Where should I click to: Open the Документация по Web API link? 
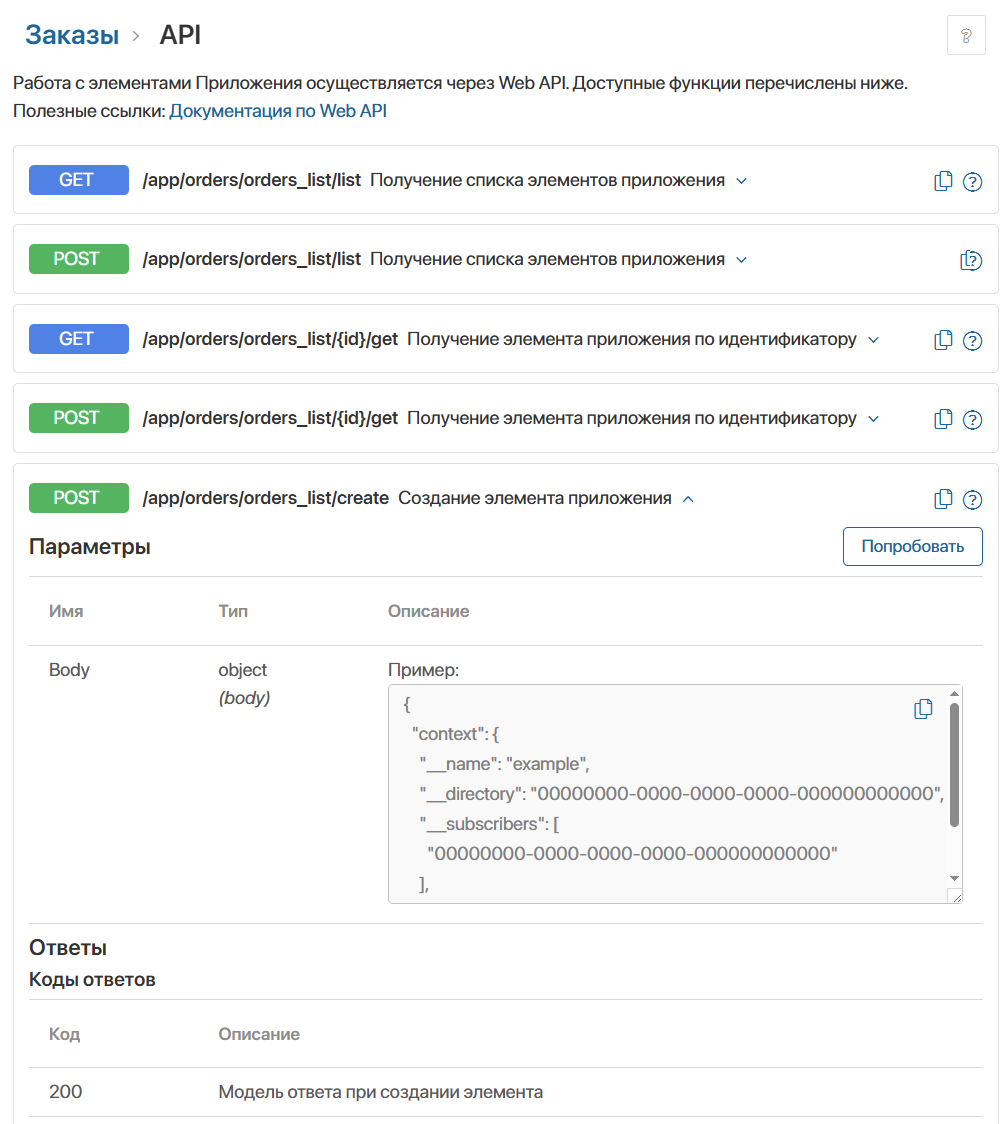point(278,111)
